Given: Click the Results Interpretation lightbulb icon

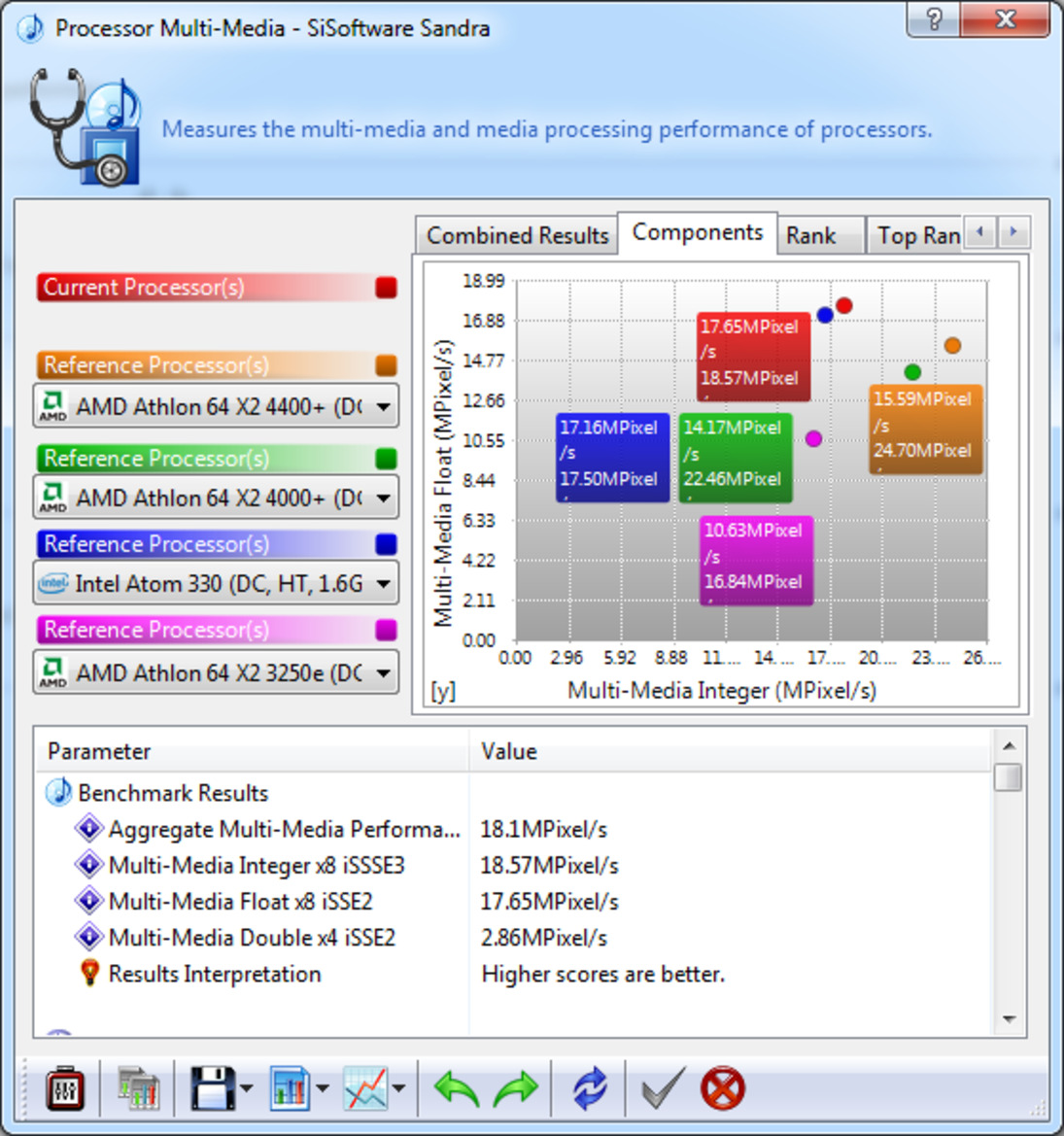Looking at the screenshot, I should point(89,973).
